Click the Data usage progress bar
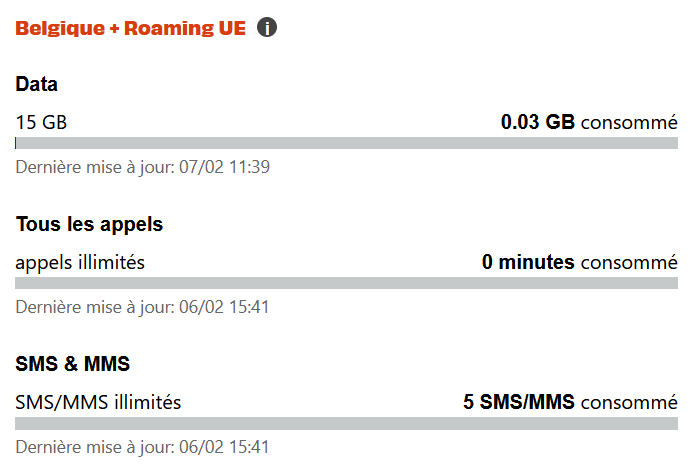 click(x=346, y=143)
